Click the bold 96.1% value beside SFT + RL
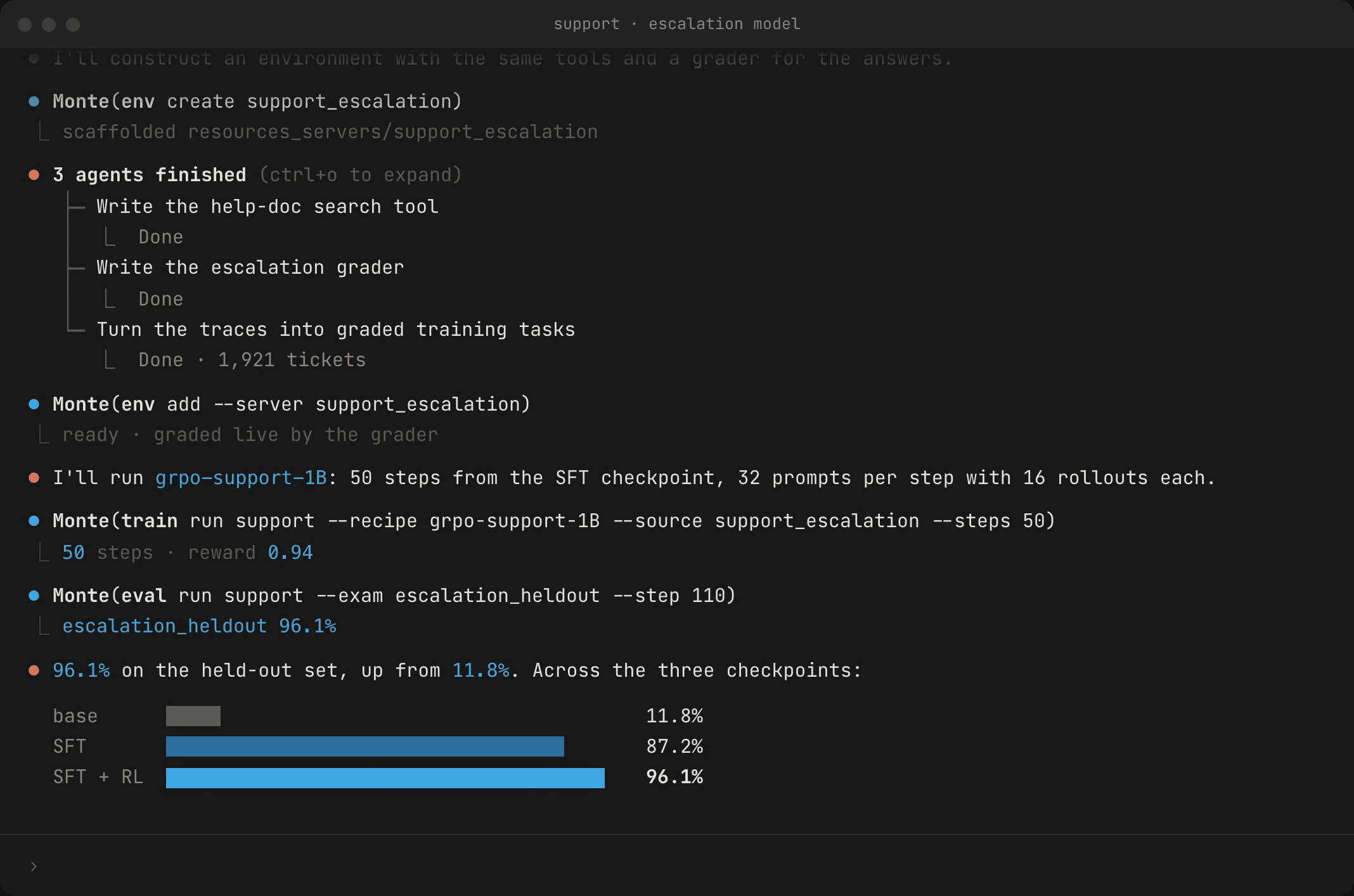This screenshot has width=1354, height=896. coord(674,777)
